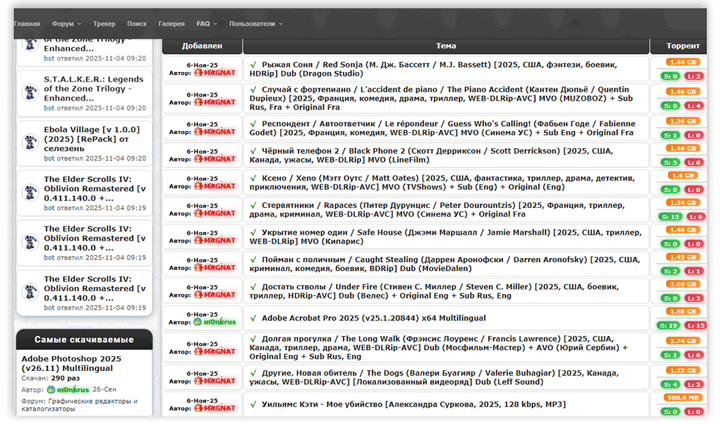Expand the FAQ dropdown menu
Viewport: 720px width, 424px height.
206,24
